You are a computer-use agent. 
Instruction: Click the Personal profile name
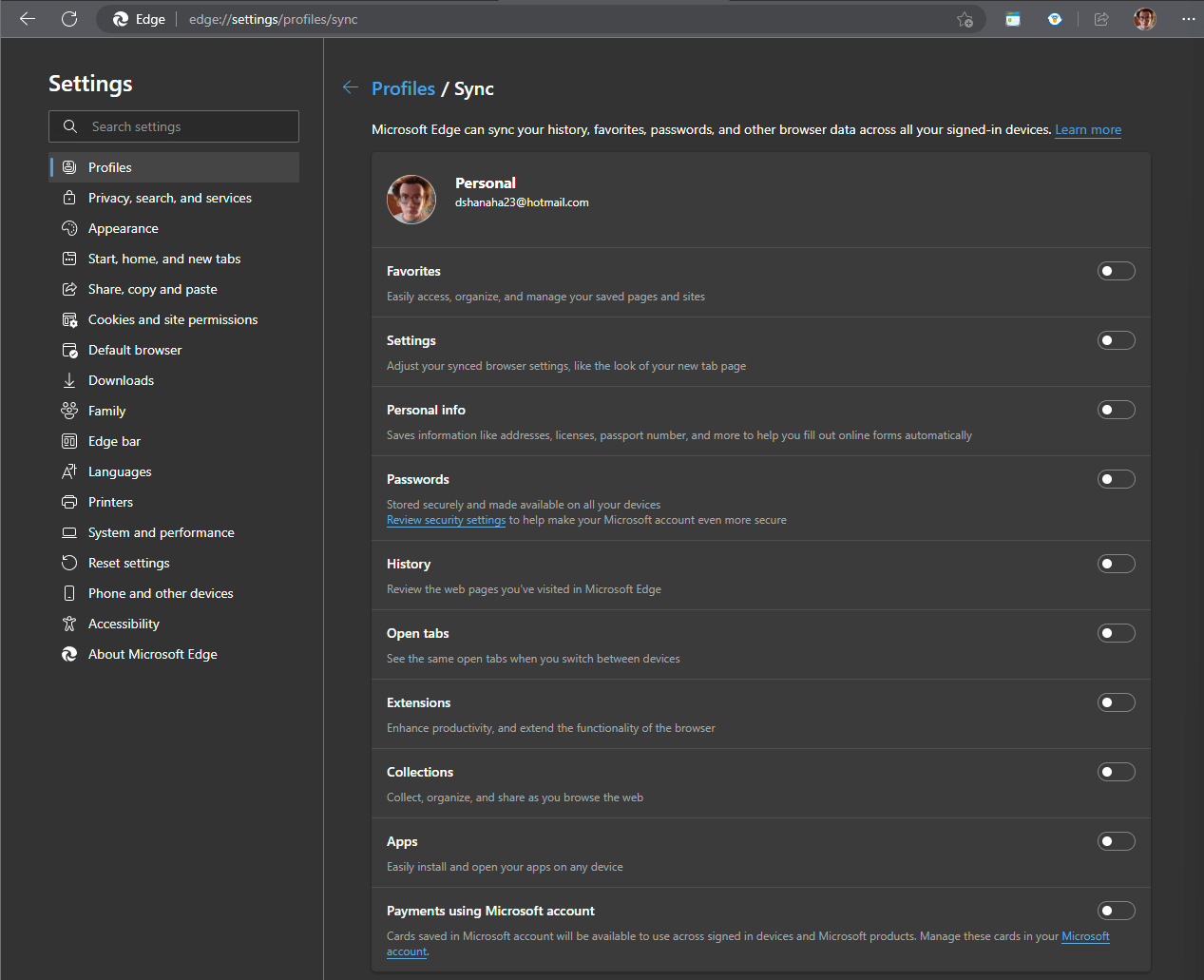486,183
